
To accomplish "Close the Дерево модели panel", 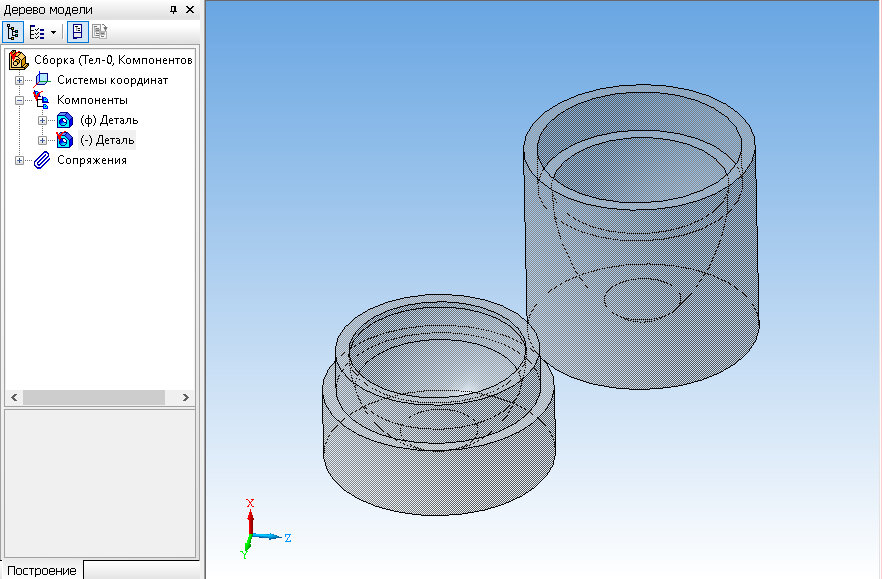I will pyautogui.click(x=190, y=10).
